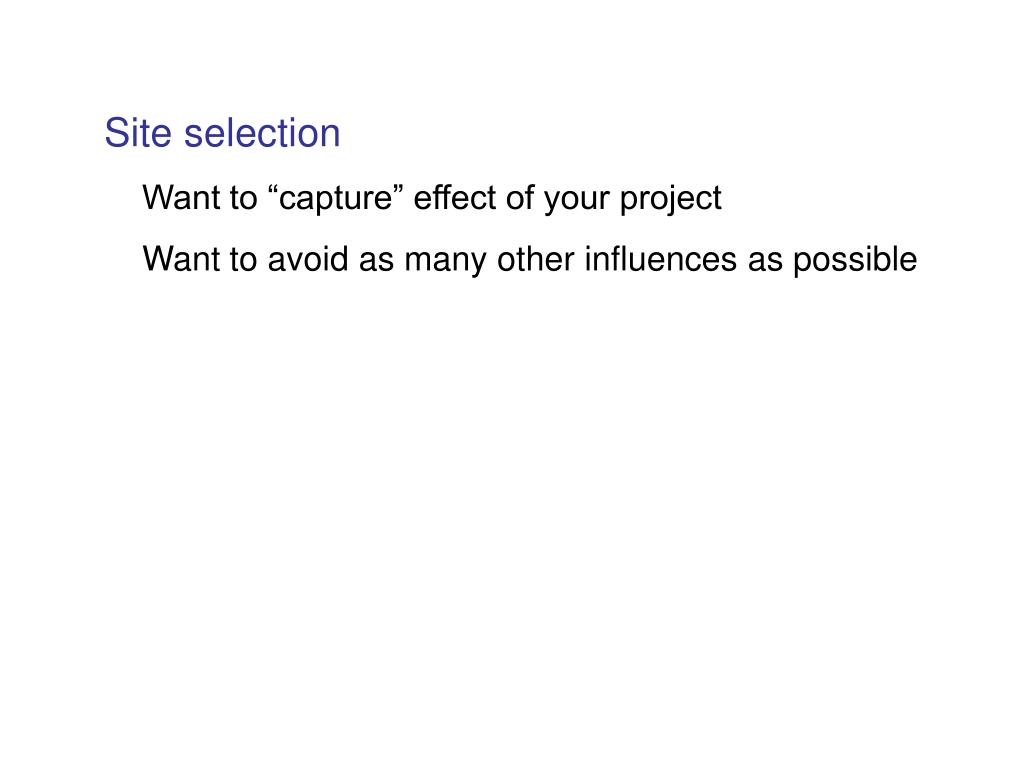Select the word 'avoid' in second line

308,259
